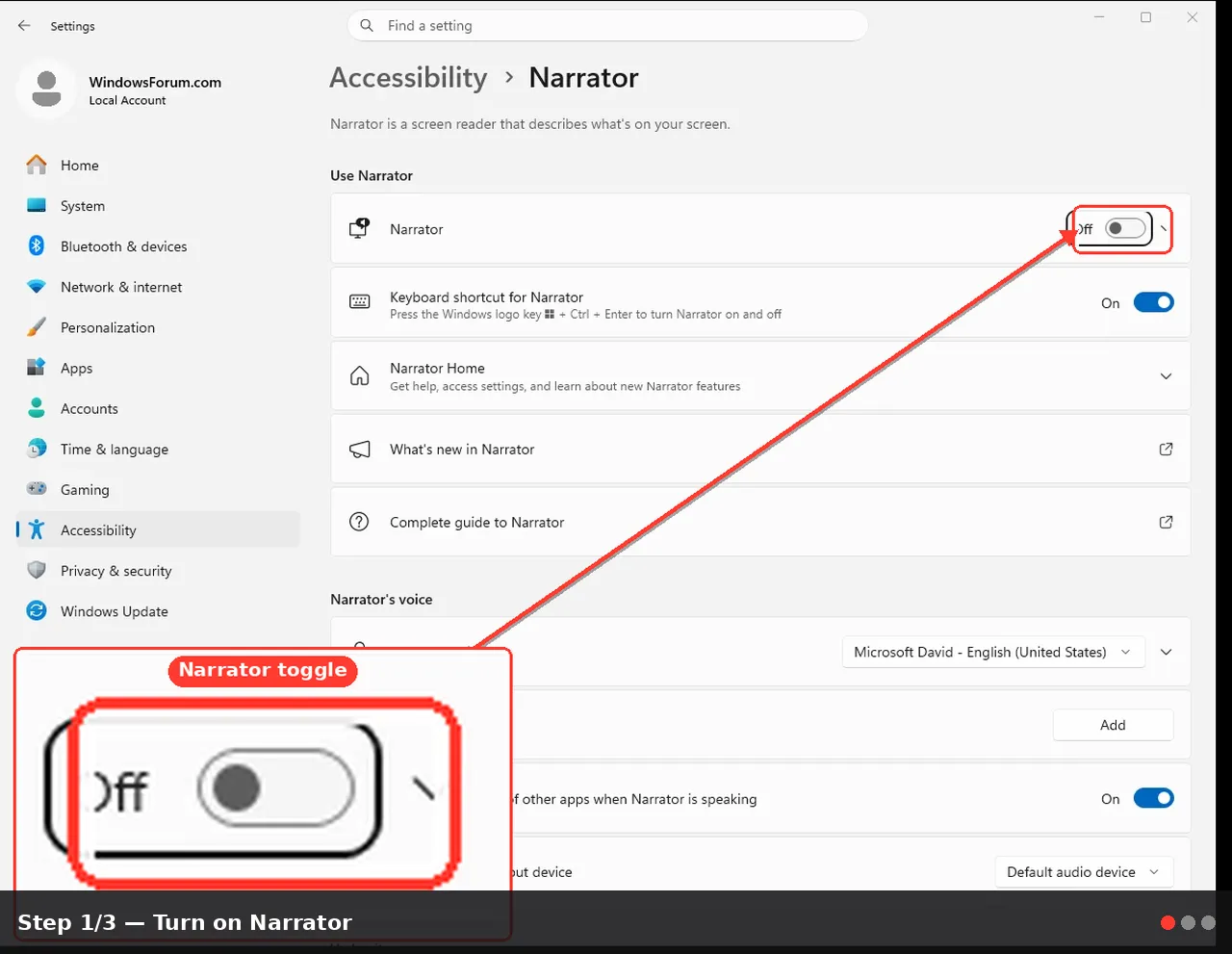The image size is (1232, 954).
Task: Click the Privacy & security shield icon
Action: (x=37, y=570)
